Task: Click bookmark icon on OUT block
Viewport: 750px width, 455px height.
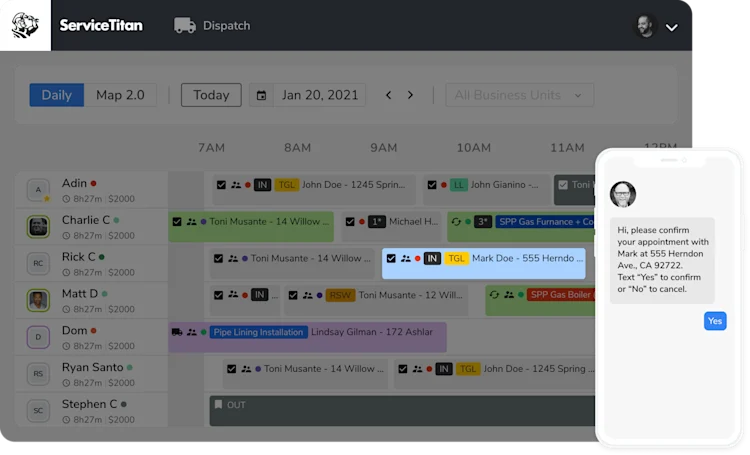Action: click(218, 405)
